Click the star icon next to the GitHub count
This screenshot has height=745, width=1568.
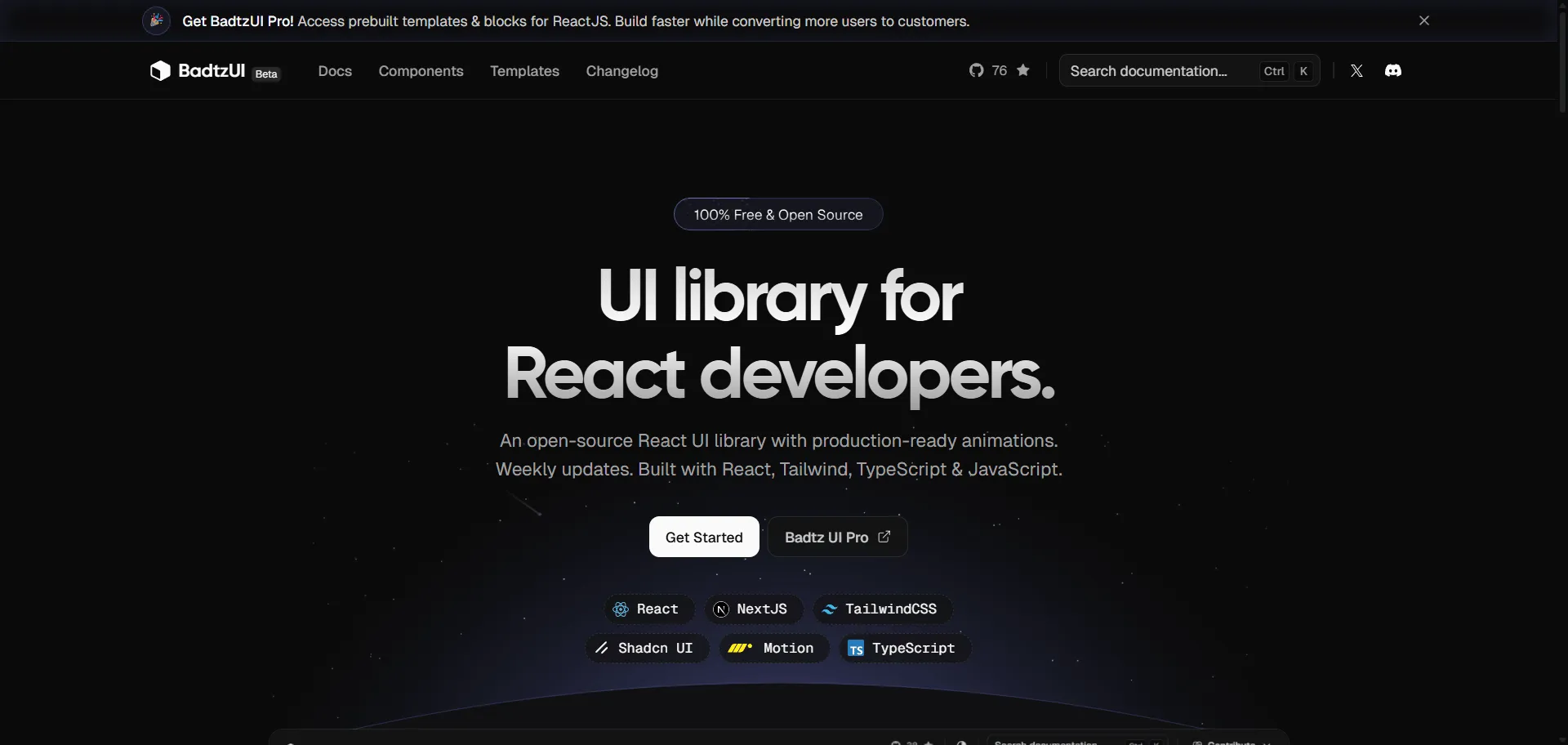pyautogui.click(x=1023, y=70)
